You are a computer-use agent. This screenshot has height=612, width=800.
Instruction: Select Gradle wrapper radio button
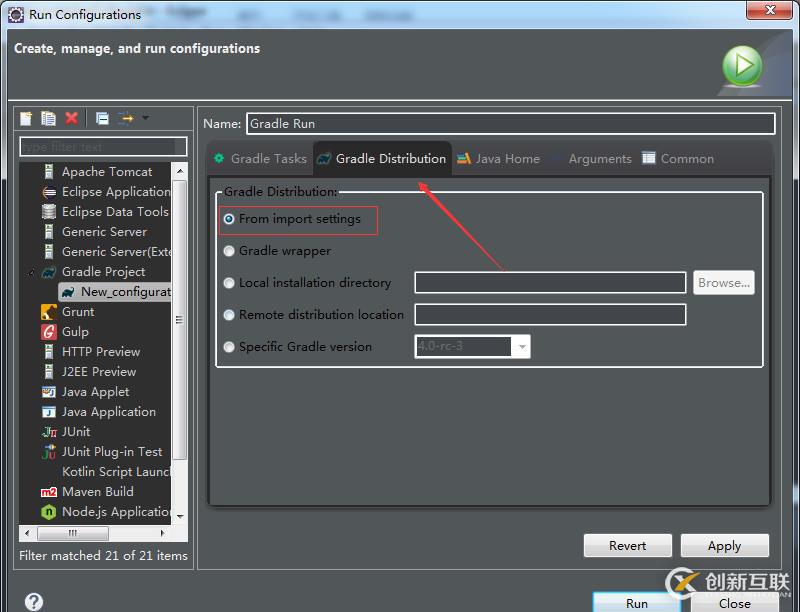[229, 251]
